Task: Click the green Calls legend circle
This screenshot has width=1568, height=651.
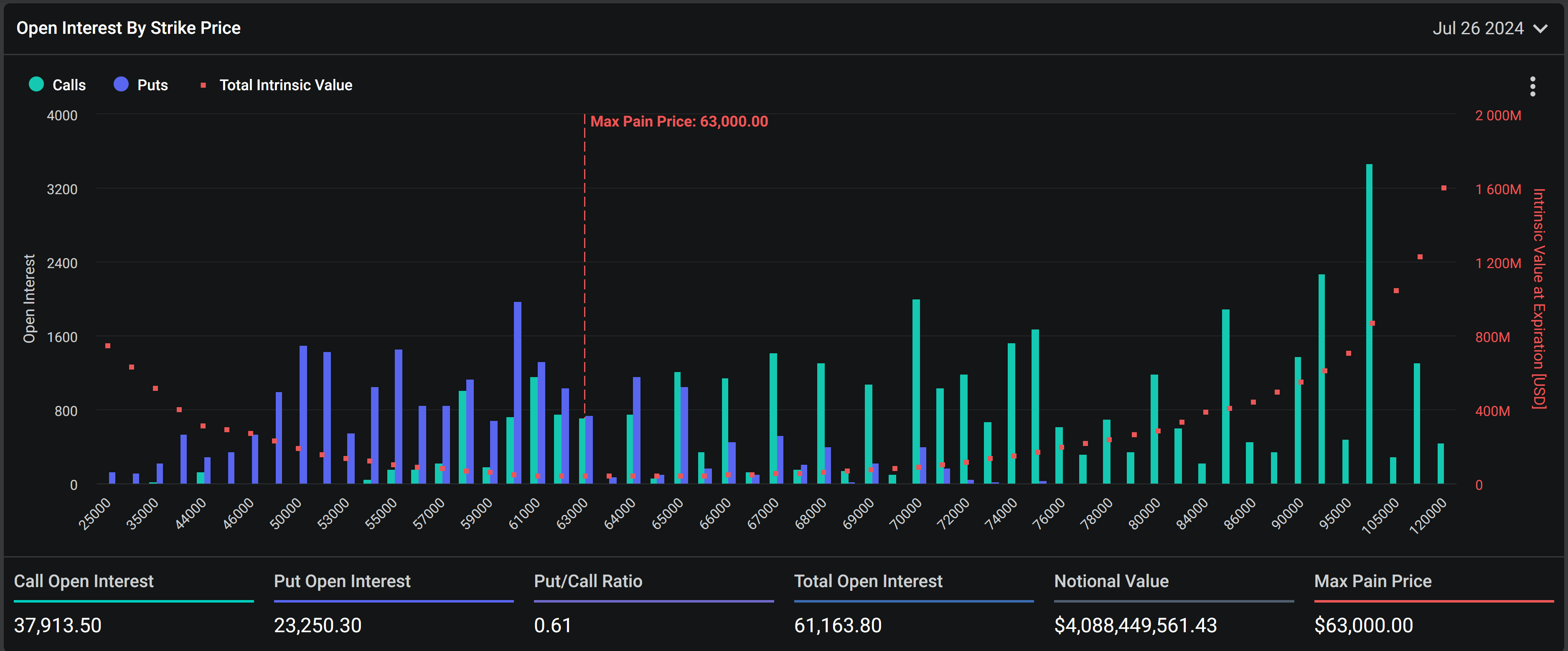Action: pyautogui.click(x=36, y=85)
